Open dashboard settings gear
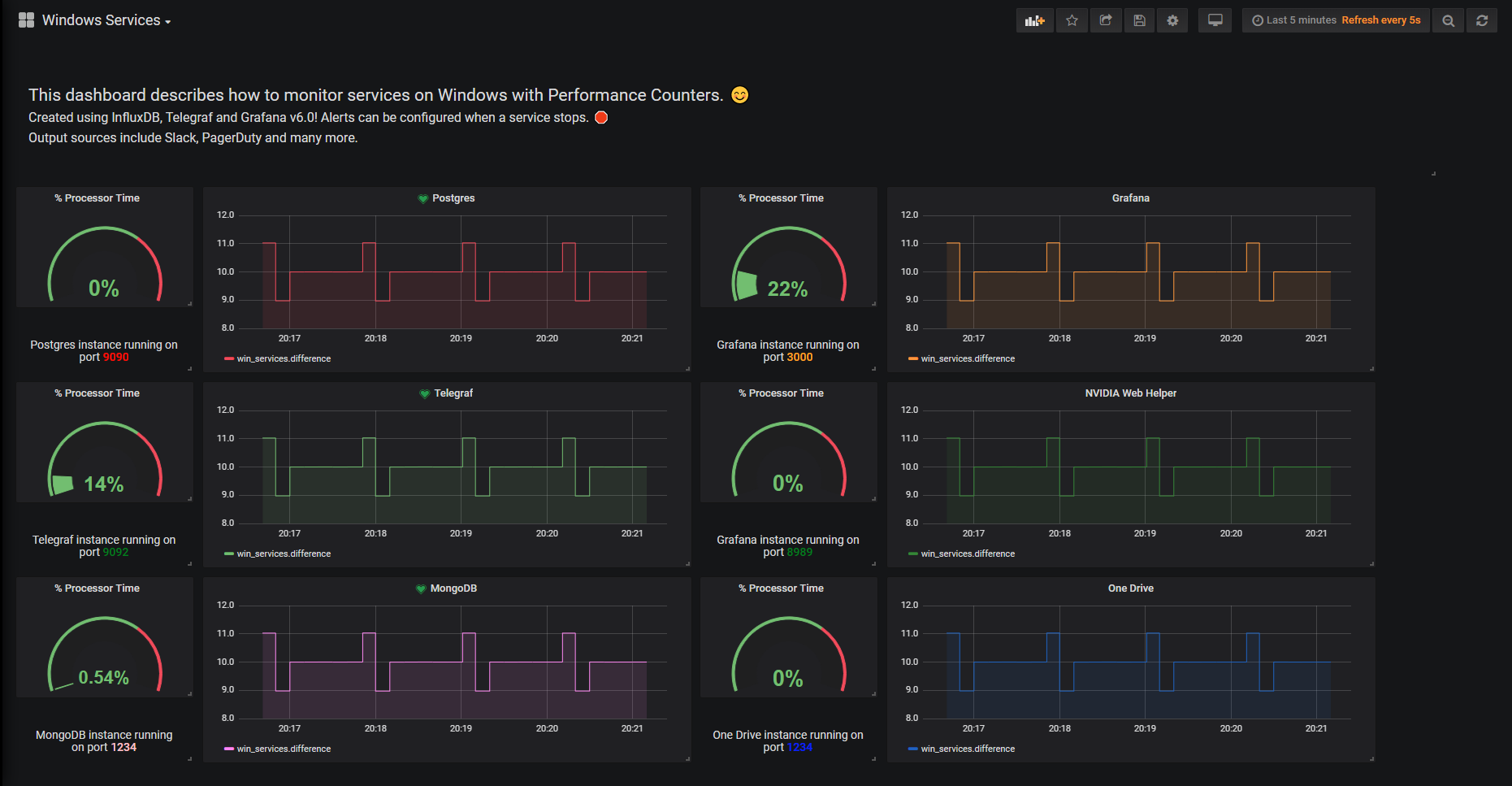Image resolution: width=1512 pixels, height=786 pixels. tap(1172, 20)
